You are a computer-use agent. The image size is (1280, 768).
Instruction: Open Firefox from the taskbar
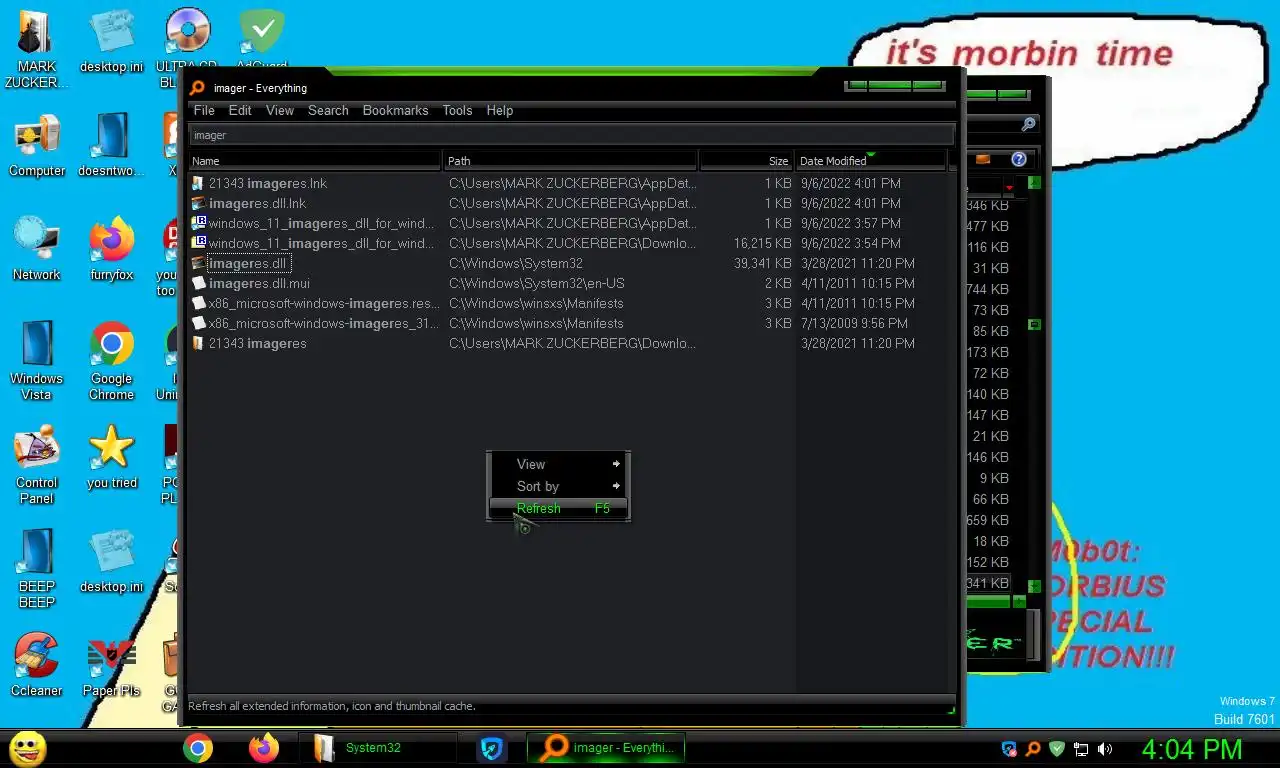pyautogui.click(x=264, y=748)
